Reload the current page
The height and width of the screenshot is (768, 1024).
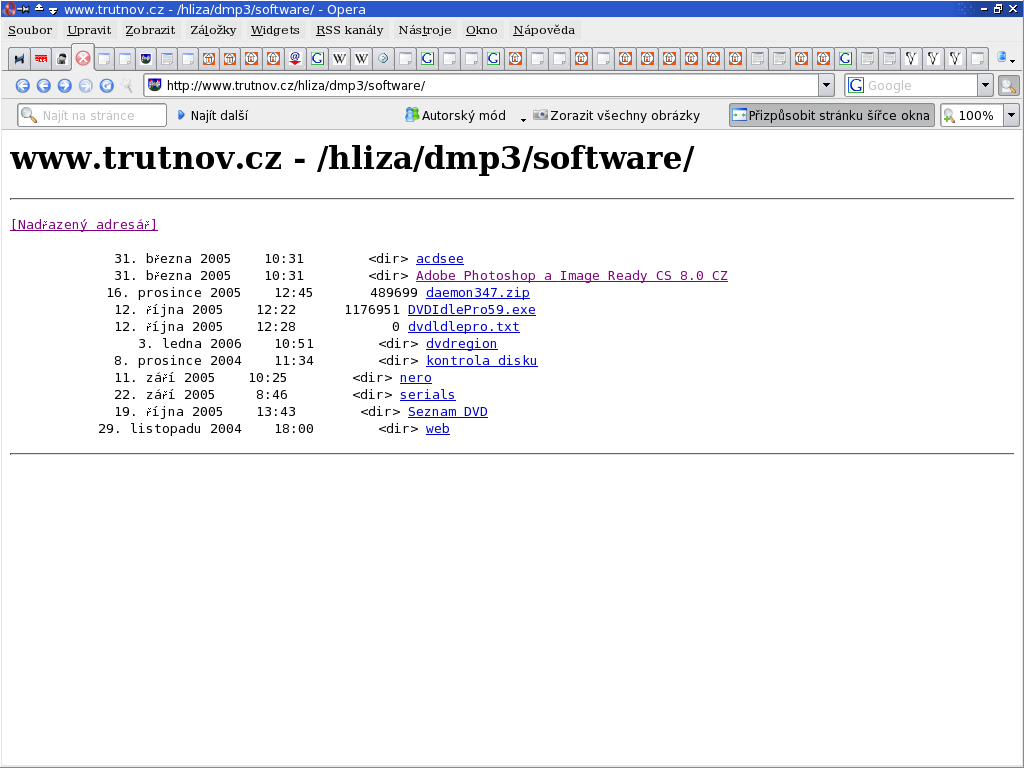point(106,86)
